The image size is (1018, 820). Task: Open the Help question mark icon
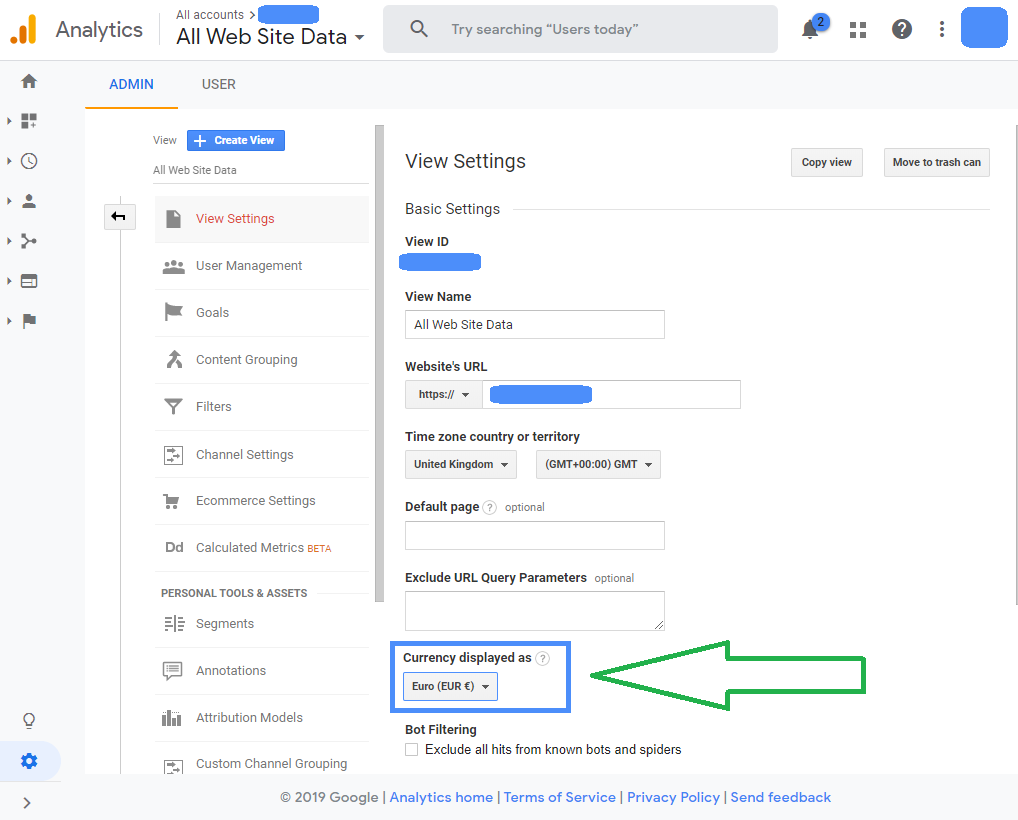click(901, 29)
